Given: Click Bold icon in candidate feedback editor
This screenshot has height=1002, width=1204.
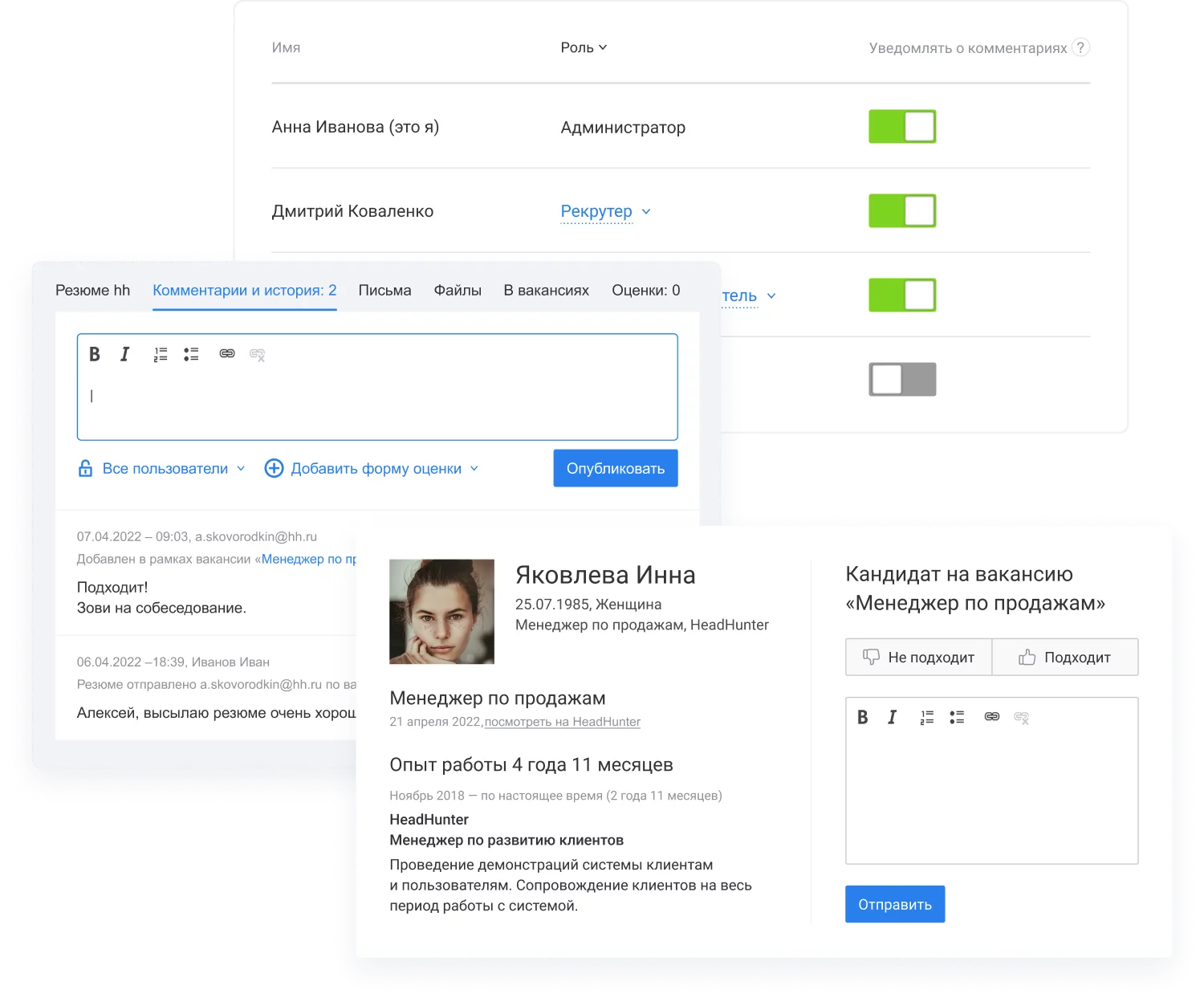Looking at the screenshot, I should (x=863, y=717).
